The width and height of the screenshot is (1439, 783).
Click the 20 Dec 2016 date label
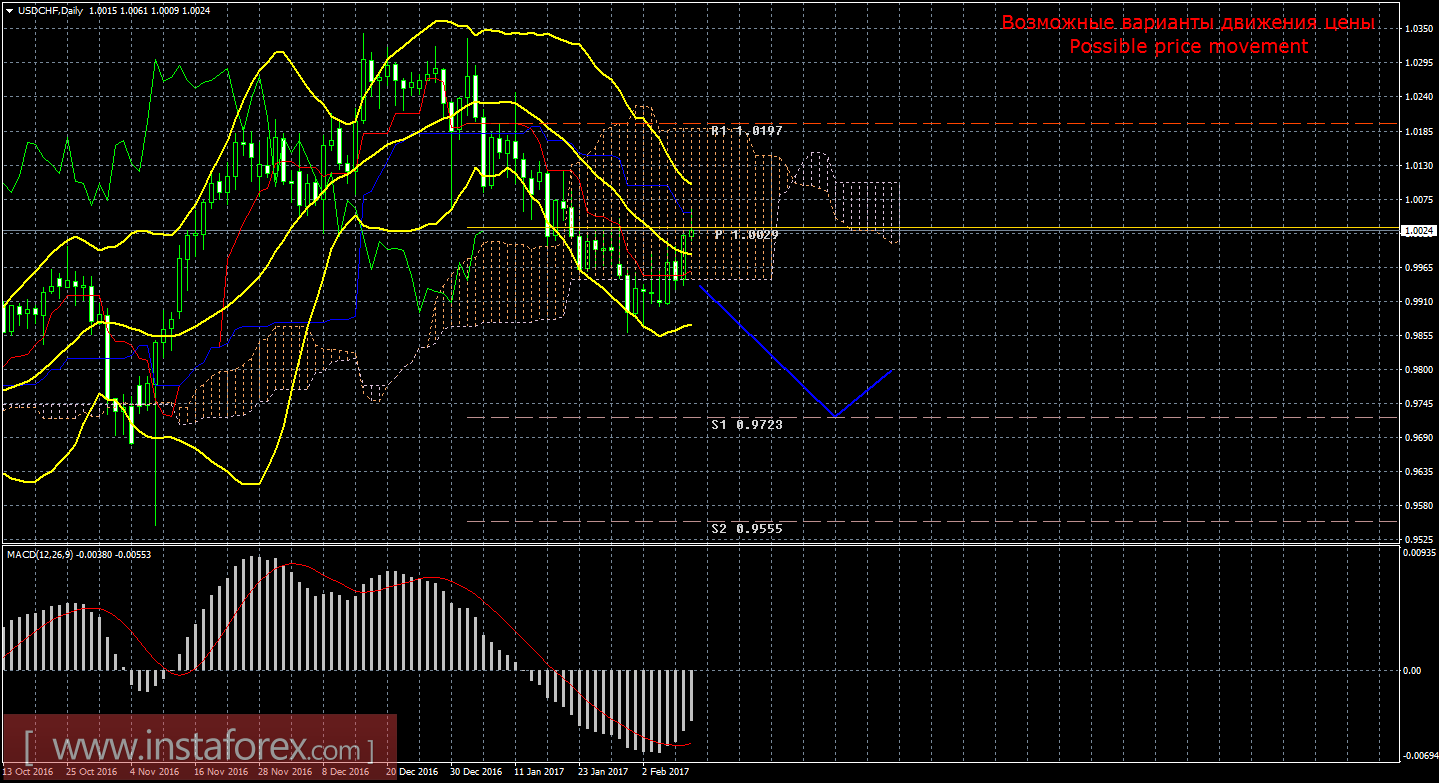[x=411, y=772]
